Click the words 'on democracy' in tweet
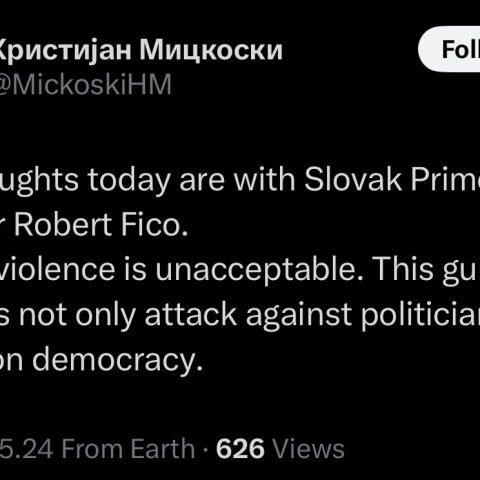 tap(102, 361)
